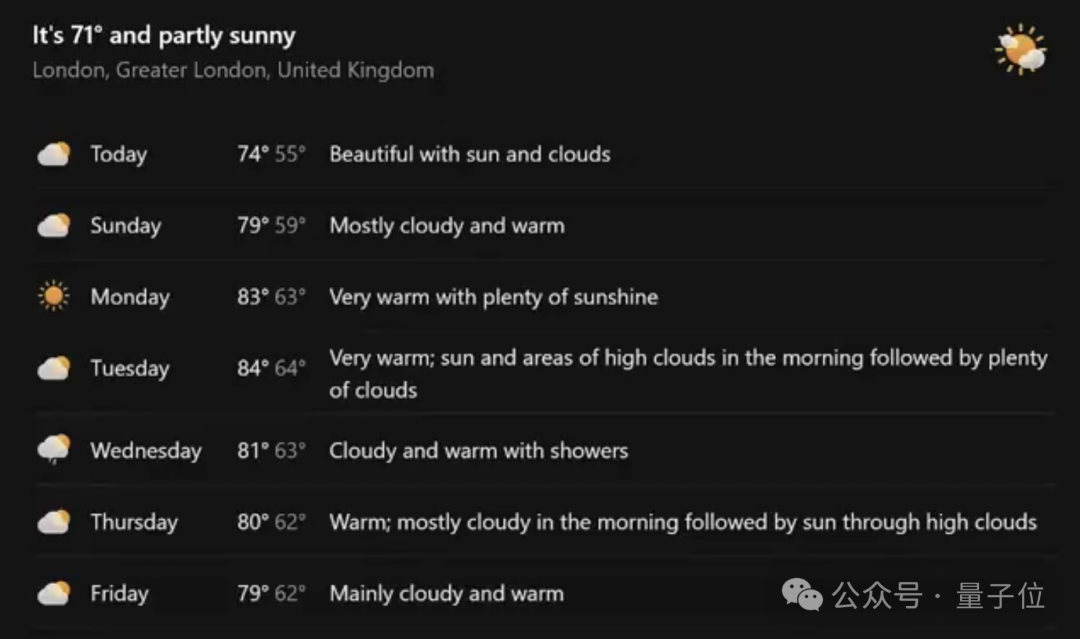Screen dimensions: 1080x639
Task: Click the cloud icon beside Tuesday
Action: pos(54,368)
